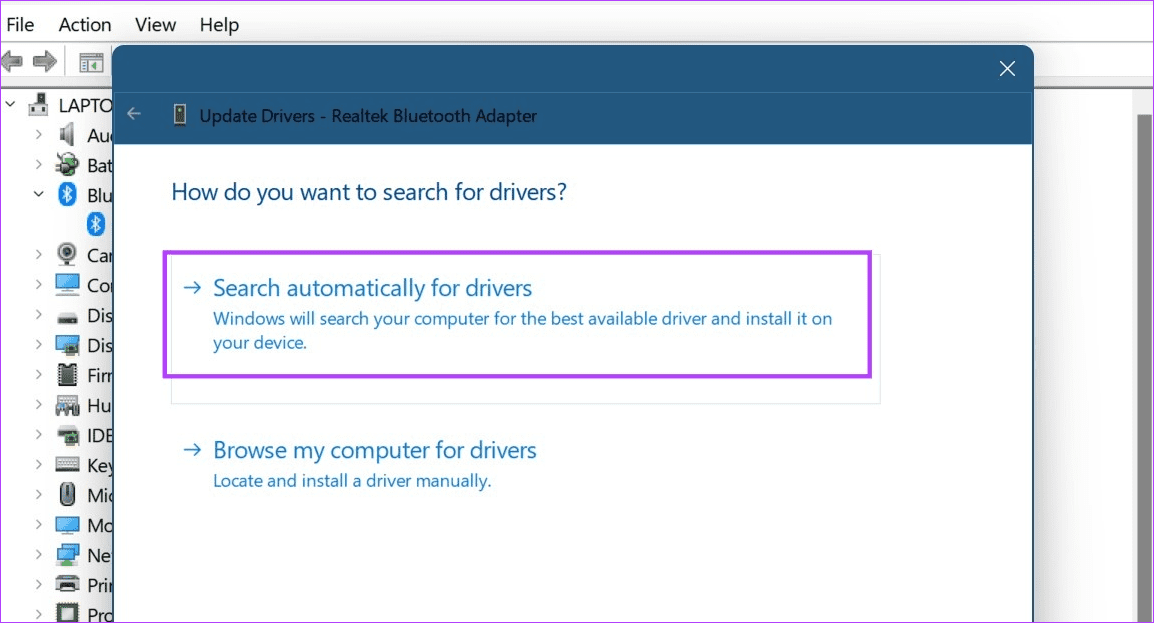Select the audio speaker icon
This screenshot has height=623, width=1154.
pos(67,135)
